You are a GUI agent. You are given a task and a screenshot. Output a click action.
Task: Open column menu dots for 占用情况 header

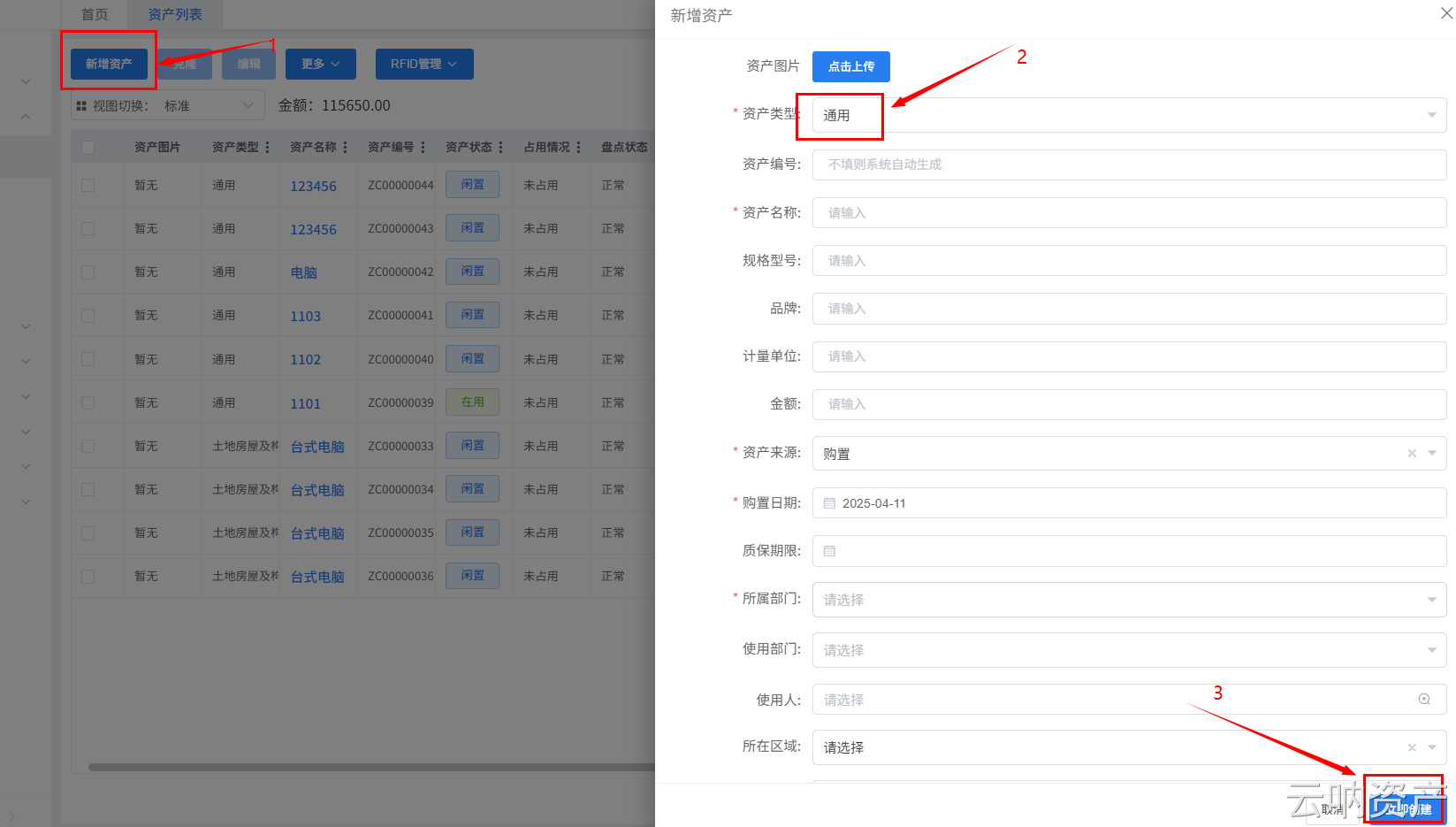[578, 147]
